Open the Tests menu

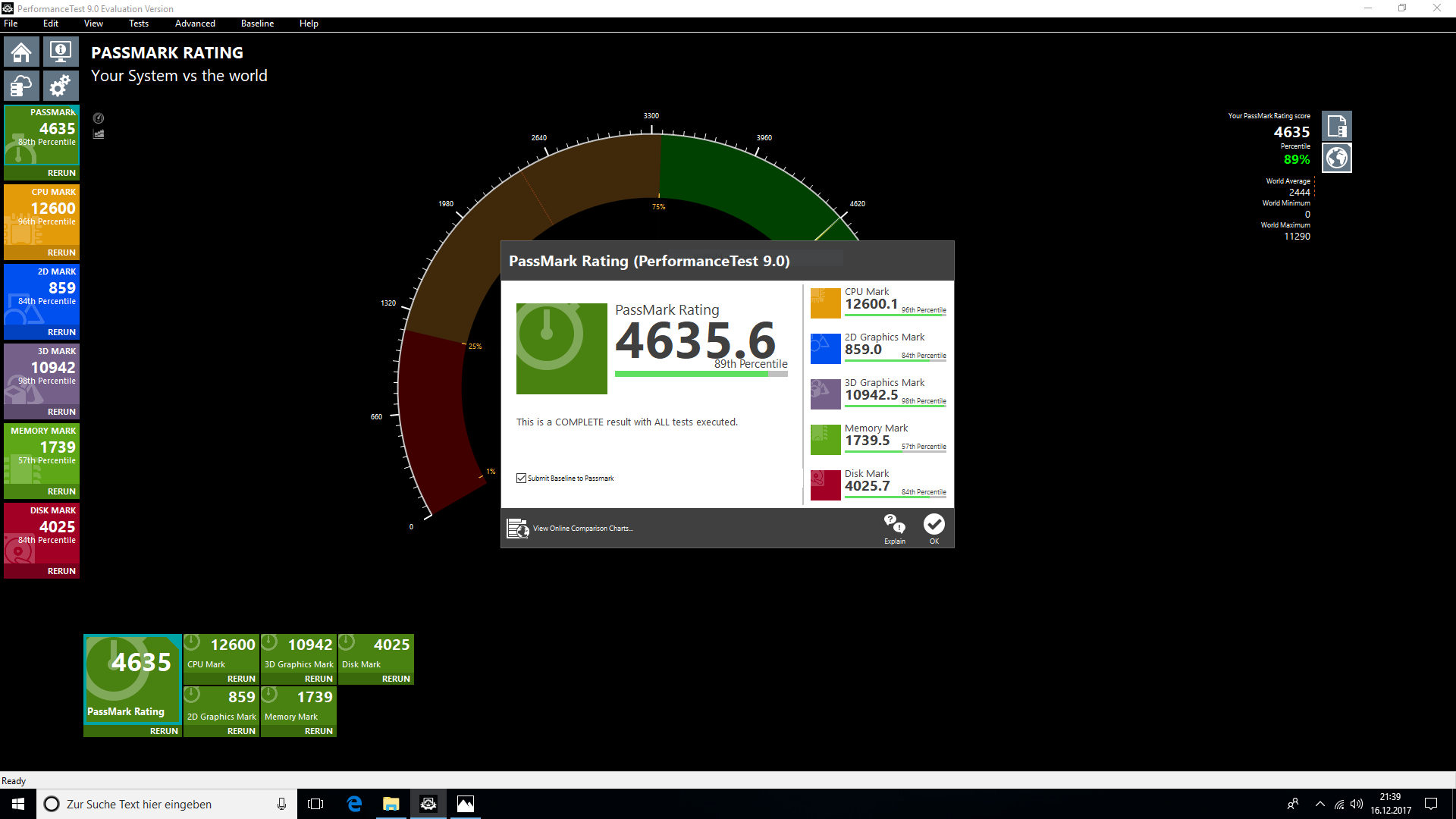pos(139,24)
